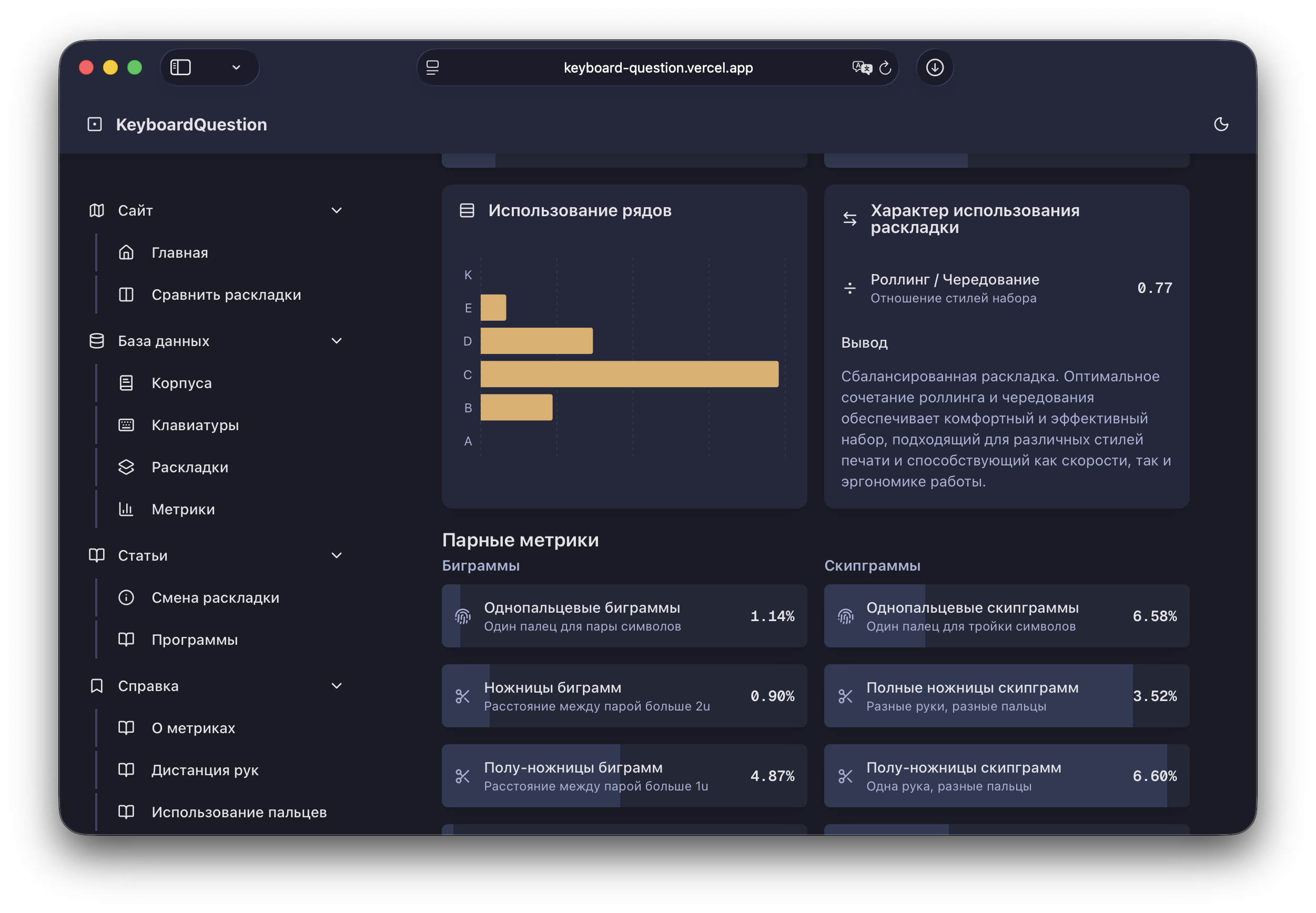Collapse the База данных section chevron
Viewport: 1316px width, 913px height.
[x=337, y=341]
